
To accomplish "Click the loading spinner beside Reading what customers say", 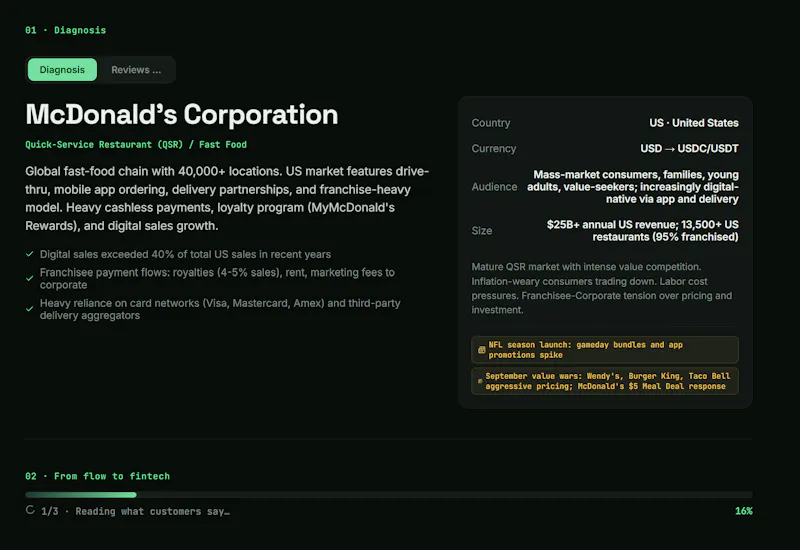I will coord(30,510).
